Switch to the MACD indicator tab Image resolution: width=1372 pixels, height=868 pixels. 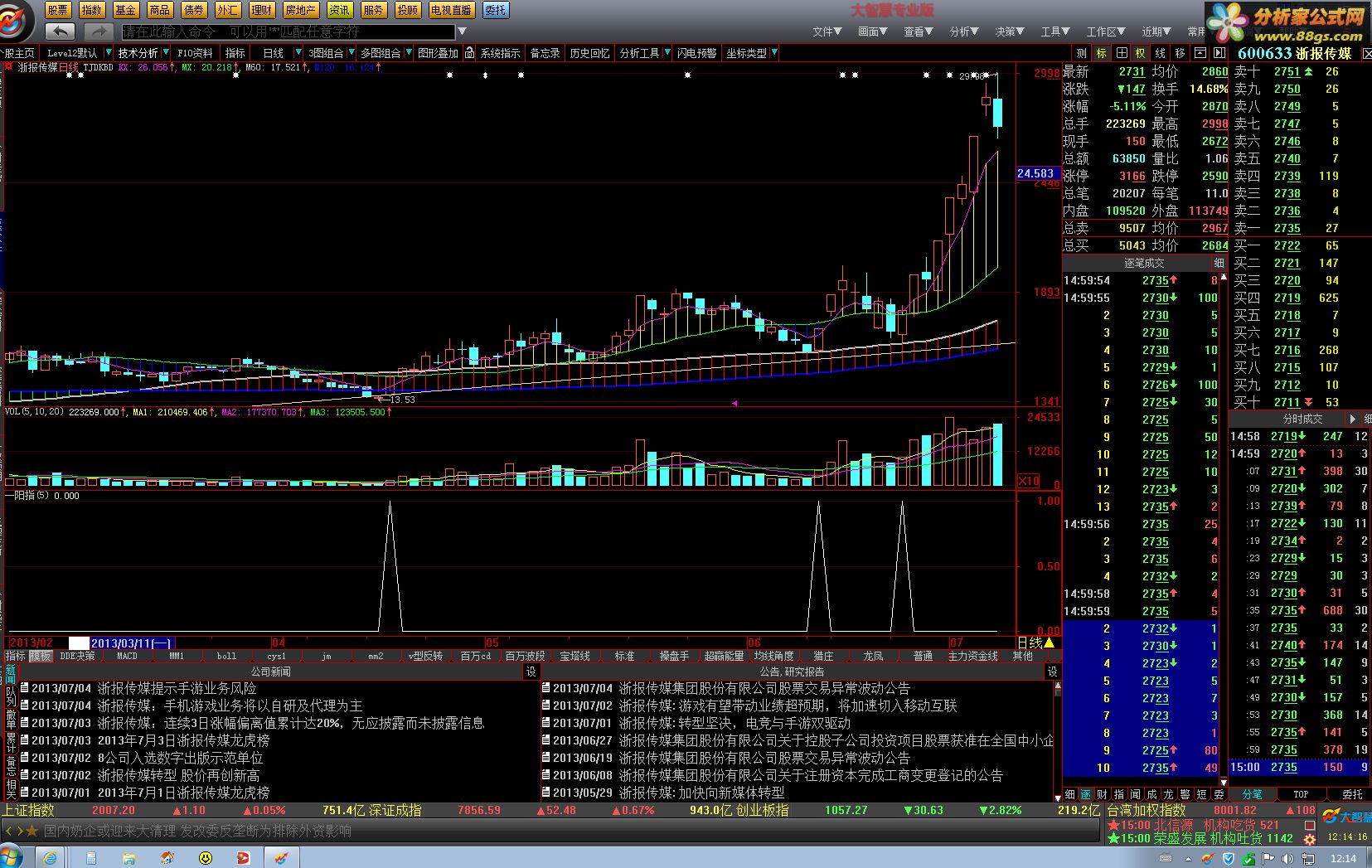coord(127,656)
